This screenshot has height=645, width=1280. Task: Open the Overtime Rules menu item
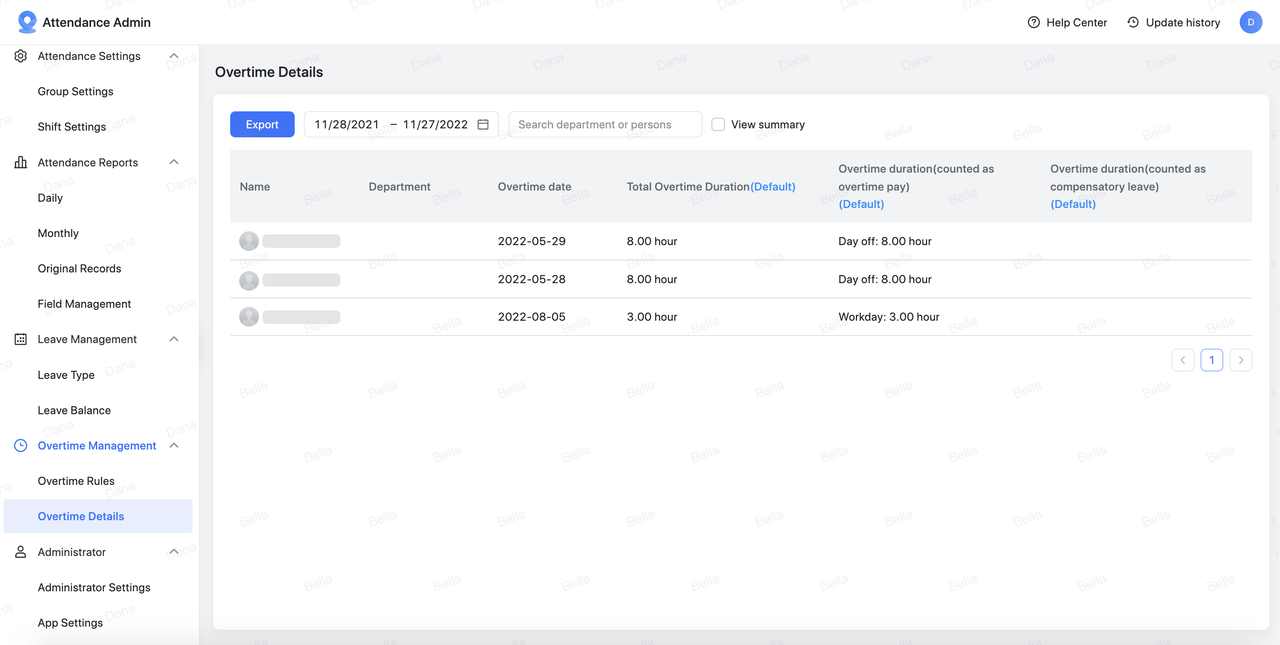(x=76, y=481)
